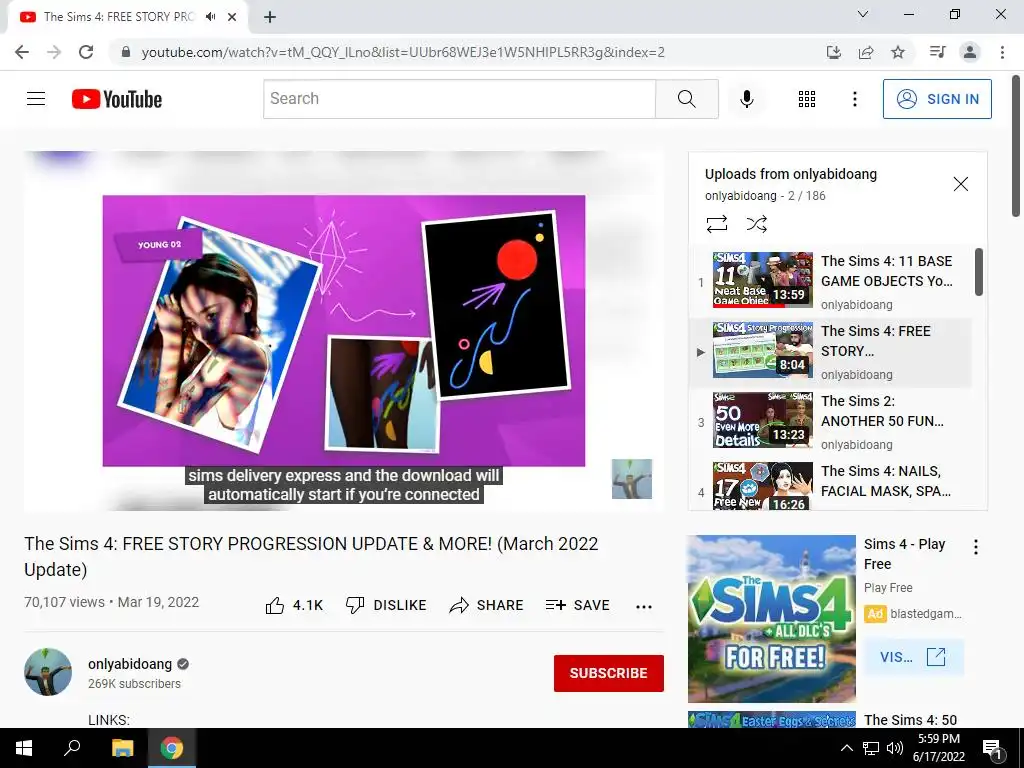The image size is (1024, 768).
Task: Open the Sims 4 Play Free ad image
Action: [771, 618]
